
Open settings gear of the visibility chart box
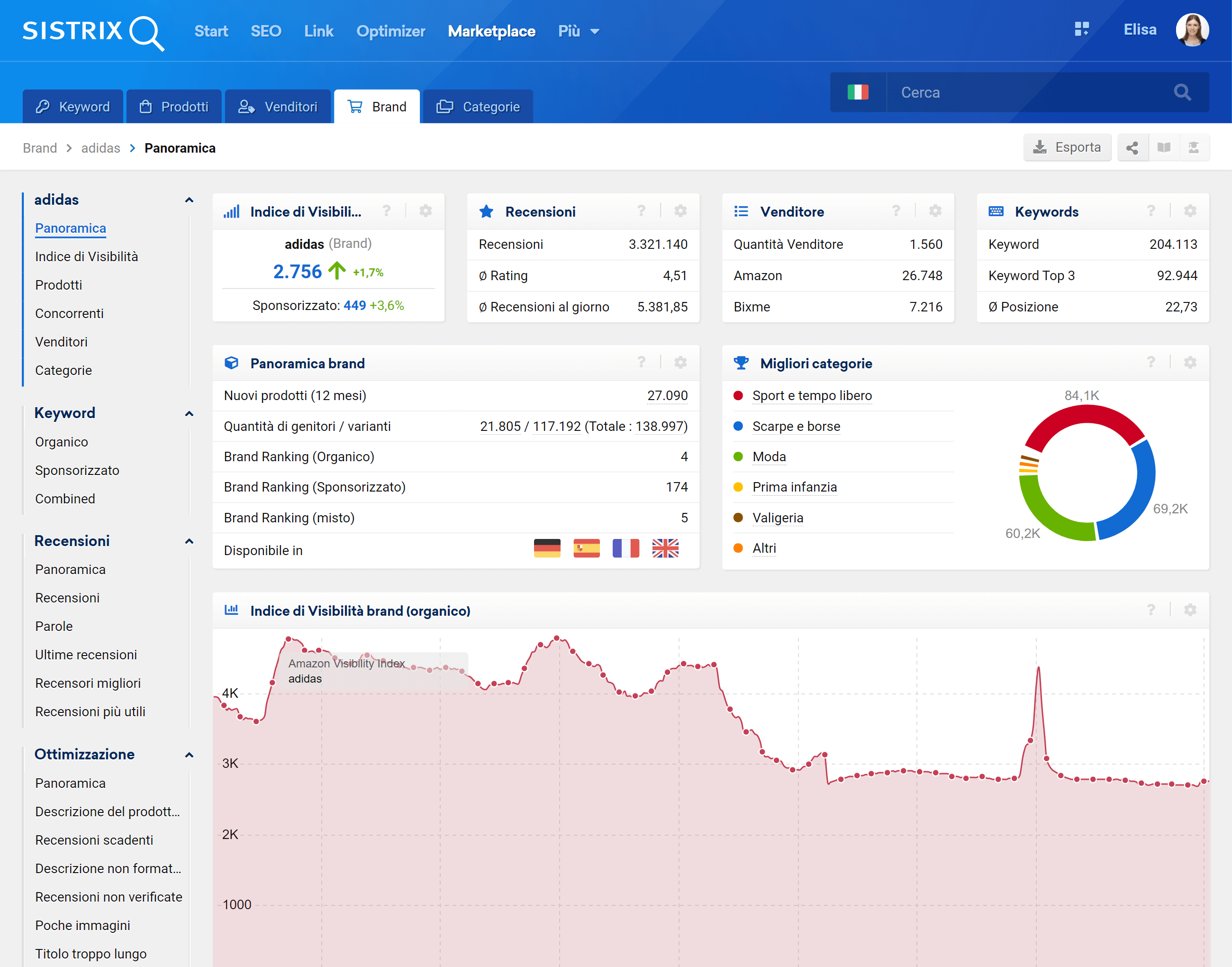[1190, 610]
